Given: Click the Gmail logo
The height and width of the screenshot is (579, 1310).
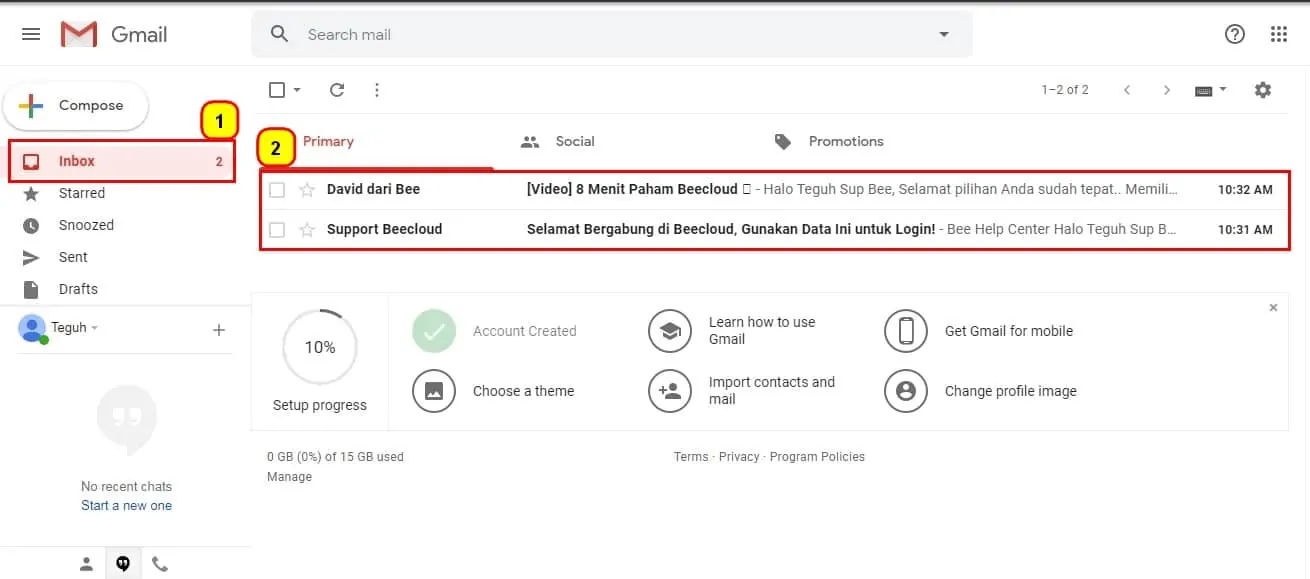Looking at the screenshot, I should click(x=114, y=34).
